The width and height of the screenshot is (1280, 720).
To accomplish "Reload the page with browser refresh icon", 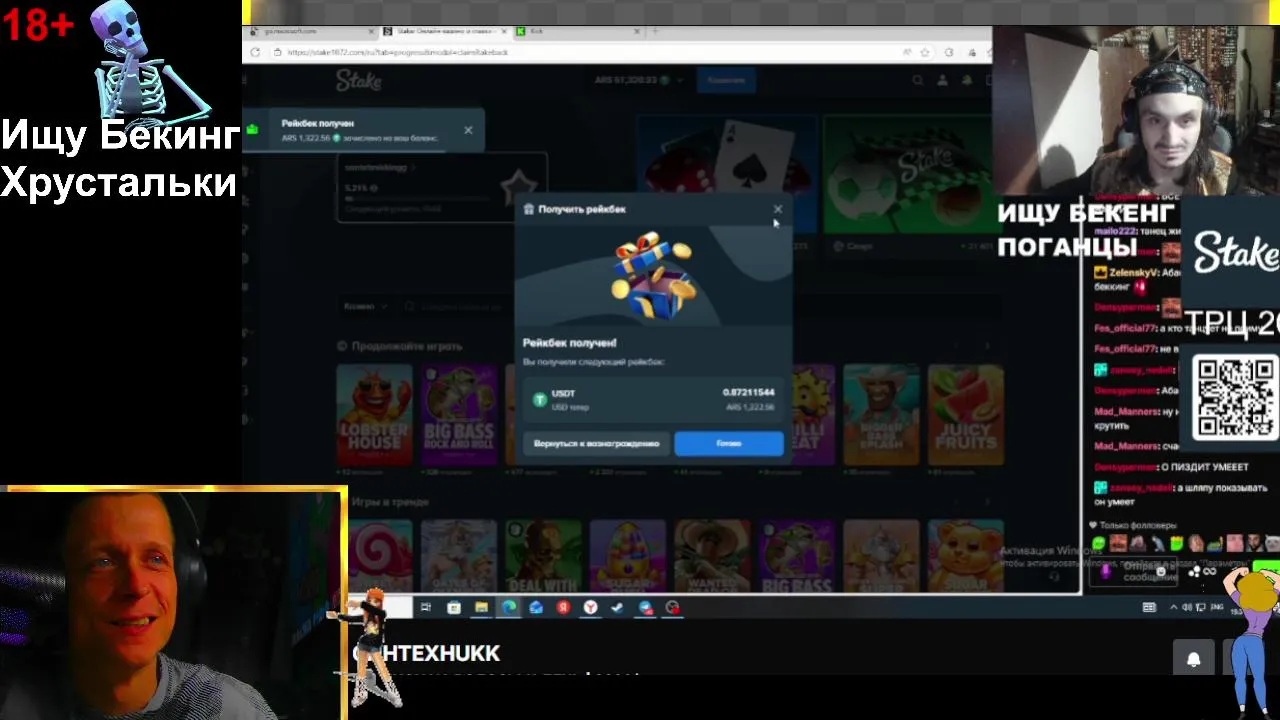I will pos(255,52).
